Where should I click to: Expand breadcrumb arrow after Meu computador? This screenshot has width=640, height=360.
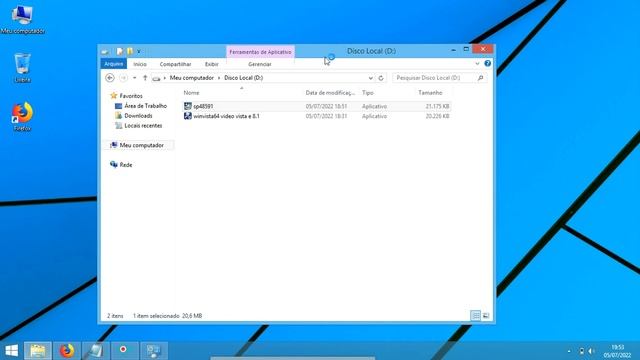coord(219,78)
